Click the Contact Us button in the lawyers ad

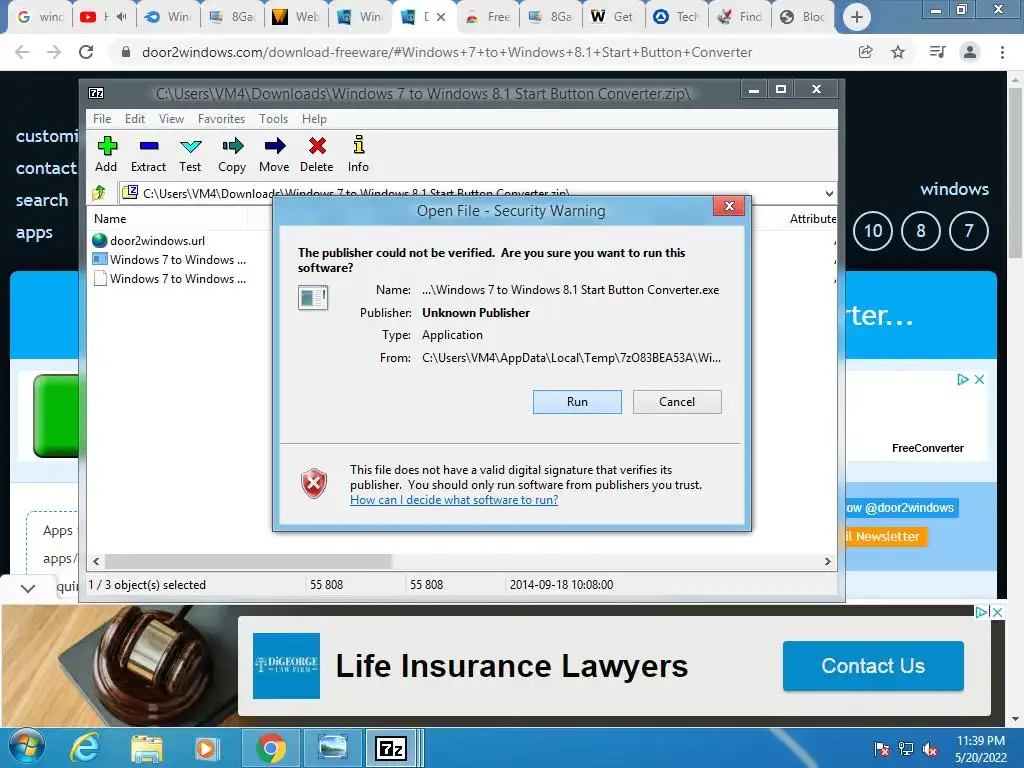(873, 665)
